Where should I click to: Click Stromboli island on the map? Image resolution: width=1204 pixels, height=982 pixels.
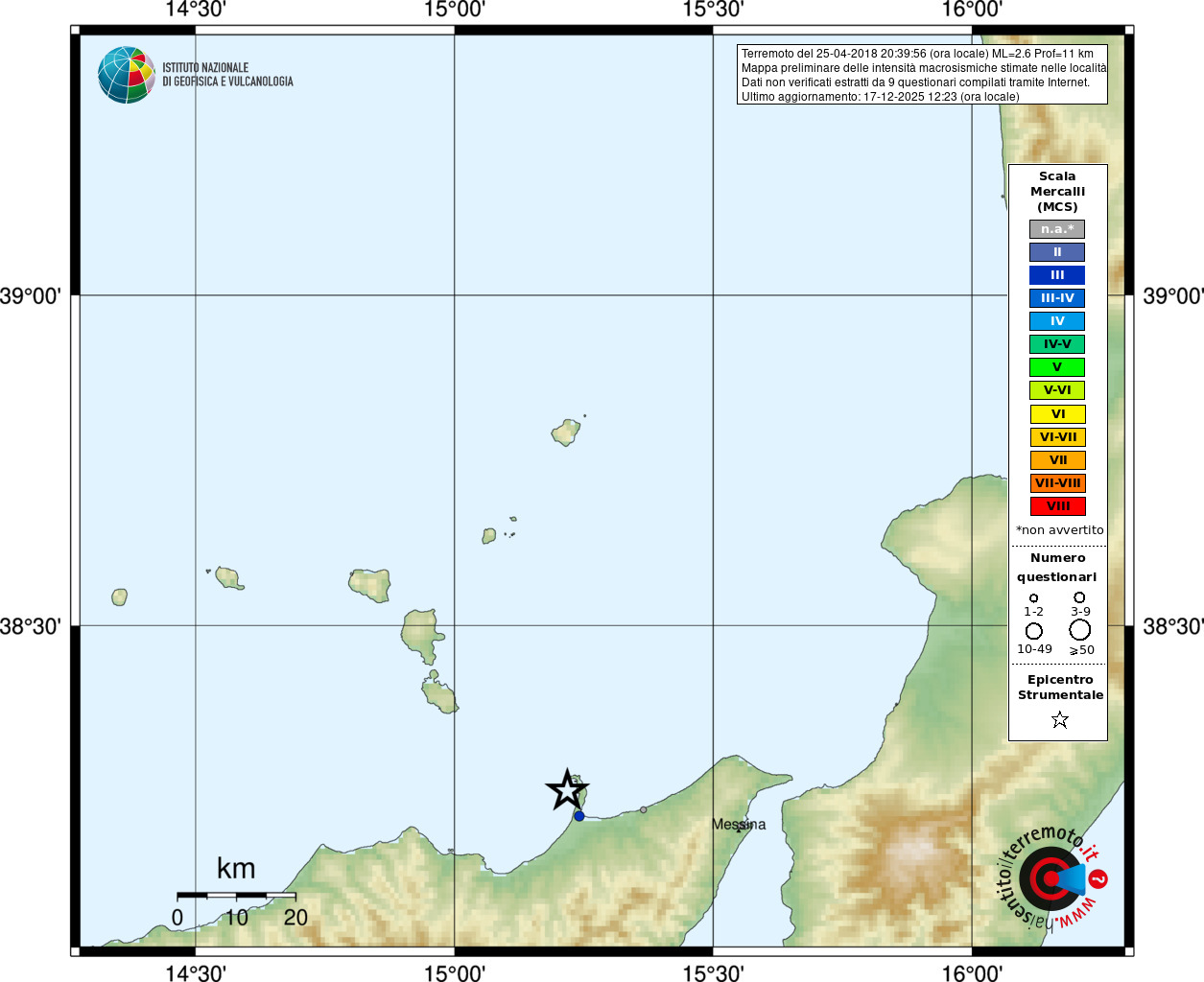[566, 433]
